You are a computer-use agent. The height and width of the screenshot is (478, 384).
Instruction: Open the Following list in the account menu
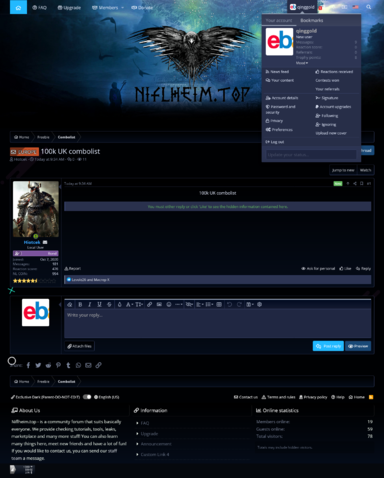[x=327, y=116]
